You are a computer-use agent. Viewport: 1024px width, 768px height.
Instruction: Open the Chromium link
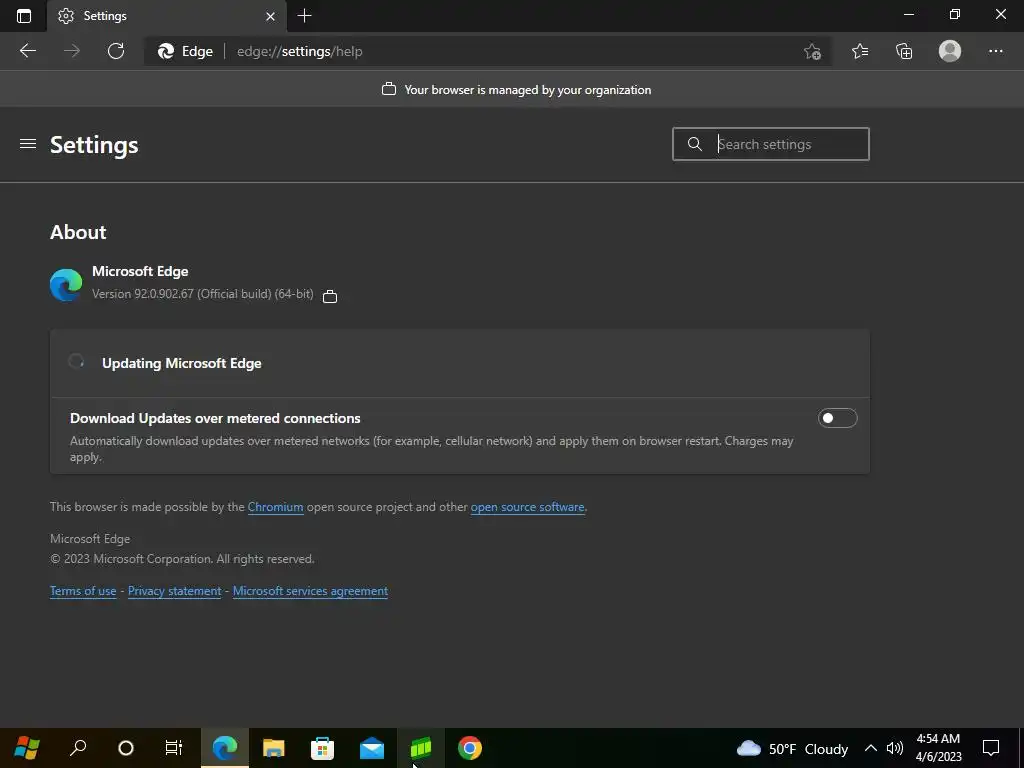[276, 507]
